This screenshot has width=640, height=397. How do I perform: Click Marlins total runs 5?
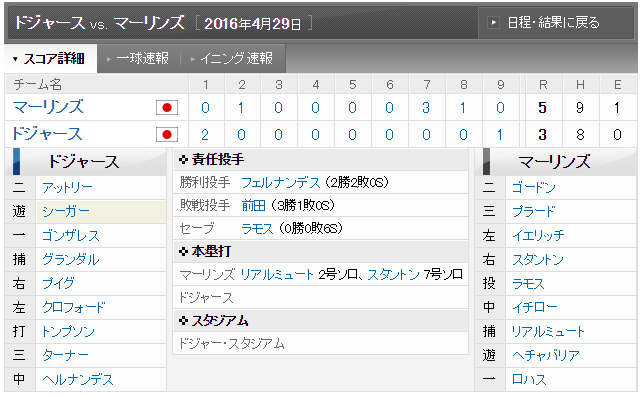542,108
